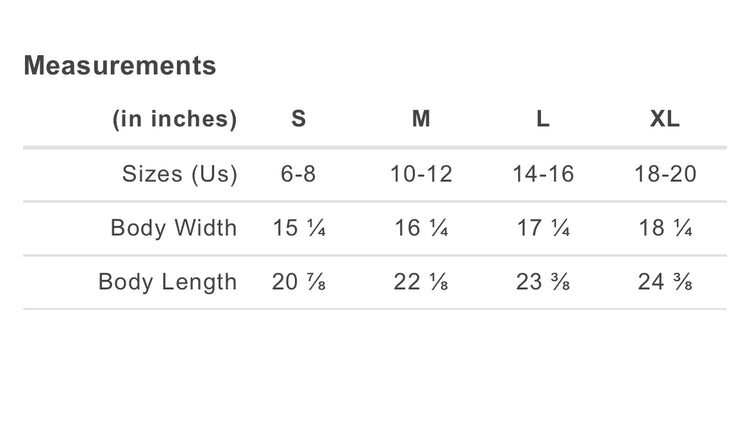The height and width of the screenshot is (421, 750).
Task: Click the 14-16 US size cell
Action: tap(543, 174)
